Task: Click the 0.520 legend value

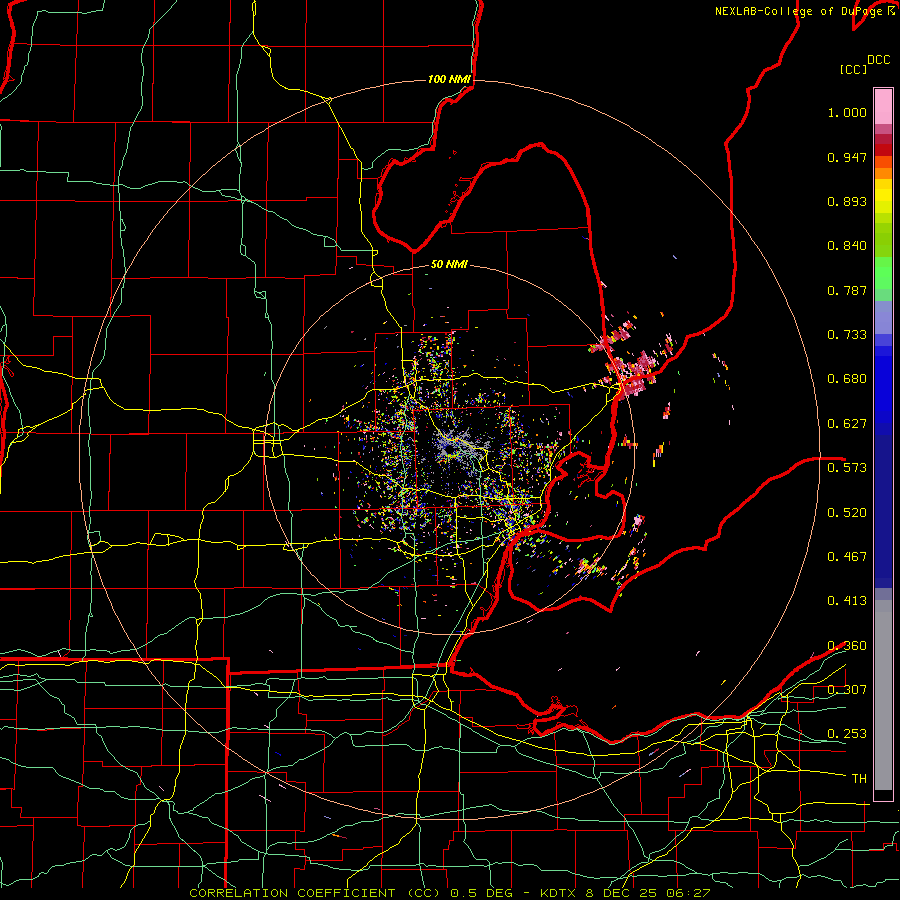Action: coord(847,513)
